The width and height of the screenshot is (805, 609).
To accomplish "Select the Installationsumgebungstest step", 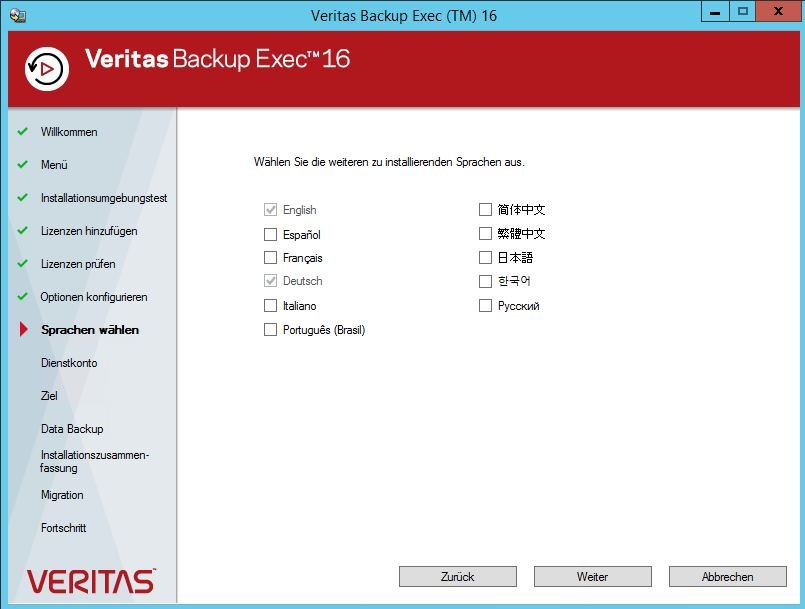I will click(x=104, y=198).
